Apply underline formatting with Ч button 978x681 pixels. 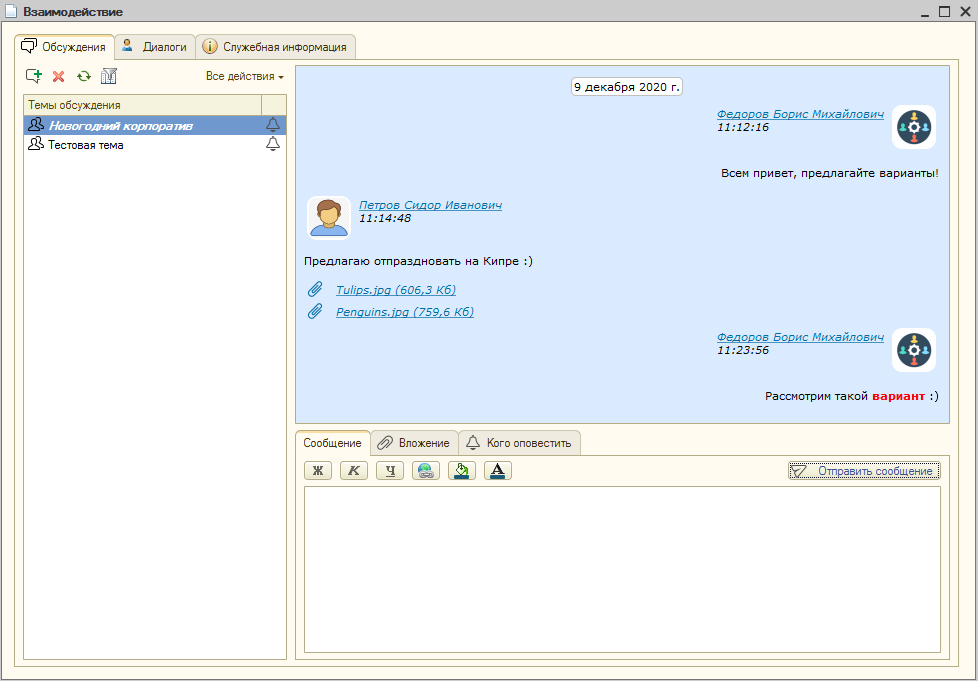point(390,471)
